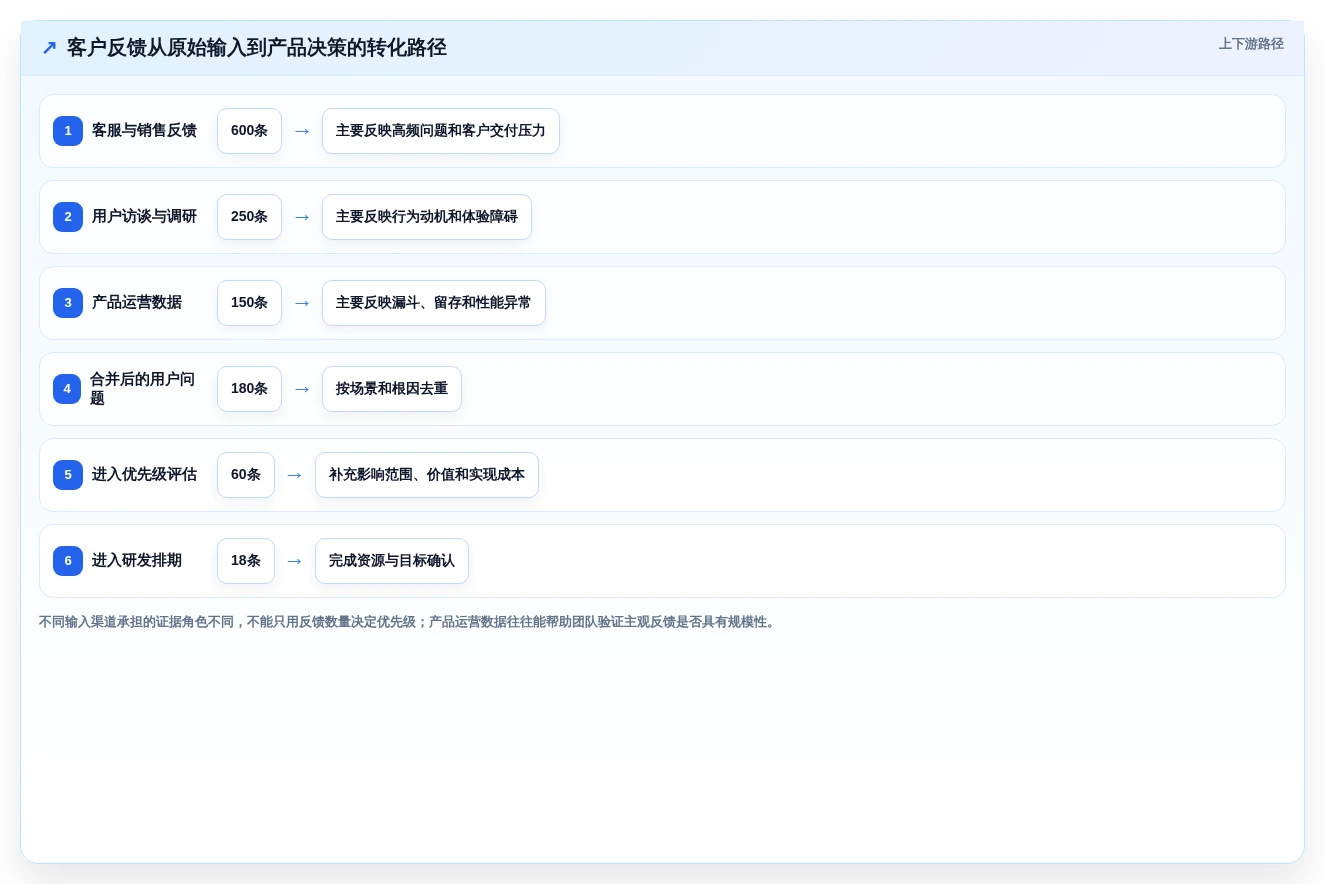Click the arrow after 60条
Viewport: 1325px width, 884px height.
pyautogui.click(x=295, y=475)
